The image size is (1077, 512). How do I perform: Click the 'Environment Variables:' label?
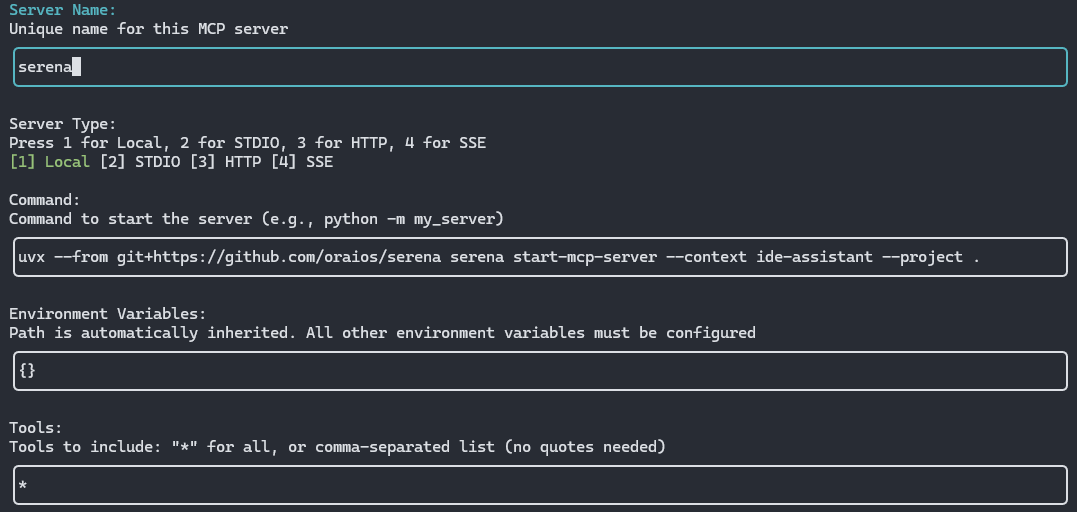coord(107,314)
